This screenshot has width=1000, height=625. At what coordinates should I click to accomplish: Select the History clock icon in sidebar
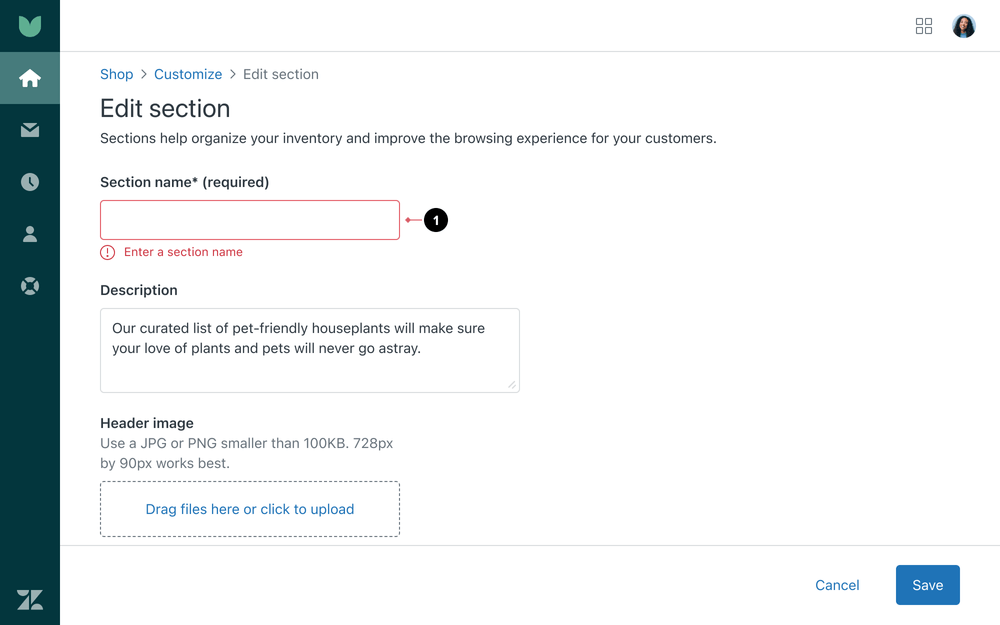30,182
